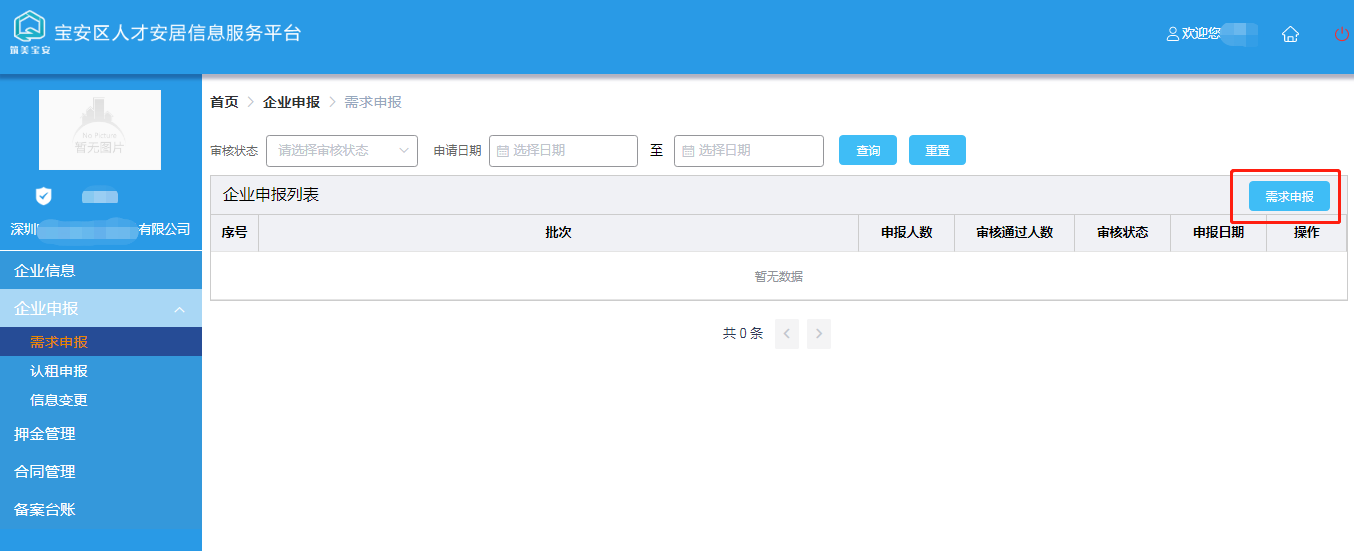Click the 需求申报 button in list header
Viewport: 1354px width, 551px height.
[x=1289, y=197]
